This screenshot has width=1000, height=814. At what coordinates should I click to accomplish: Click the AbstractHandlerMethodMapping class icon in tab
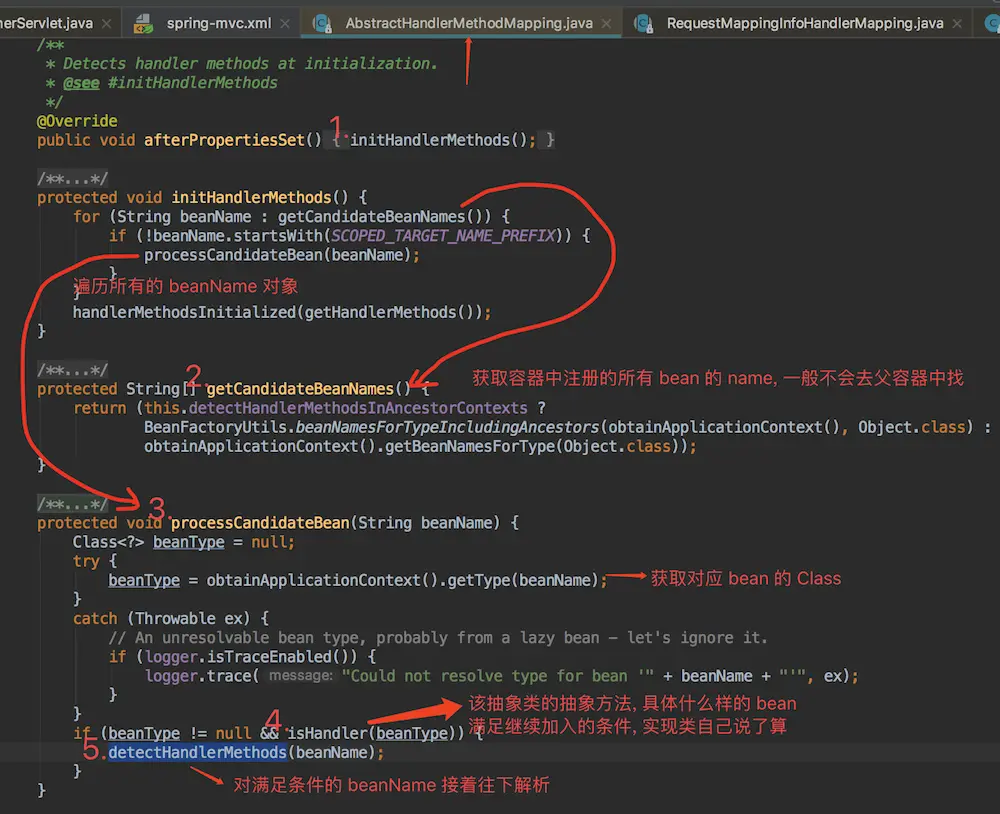(x=323, y=22)
